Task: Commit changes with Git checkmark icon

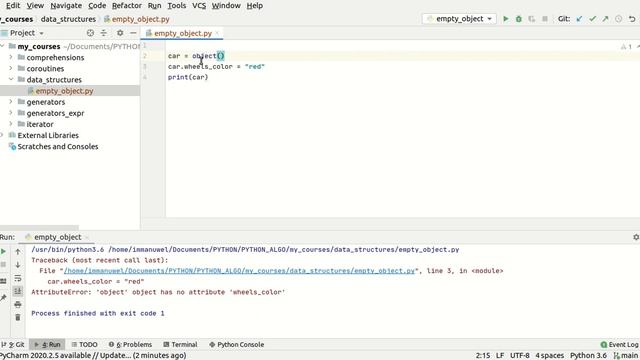Action: 592,19
